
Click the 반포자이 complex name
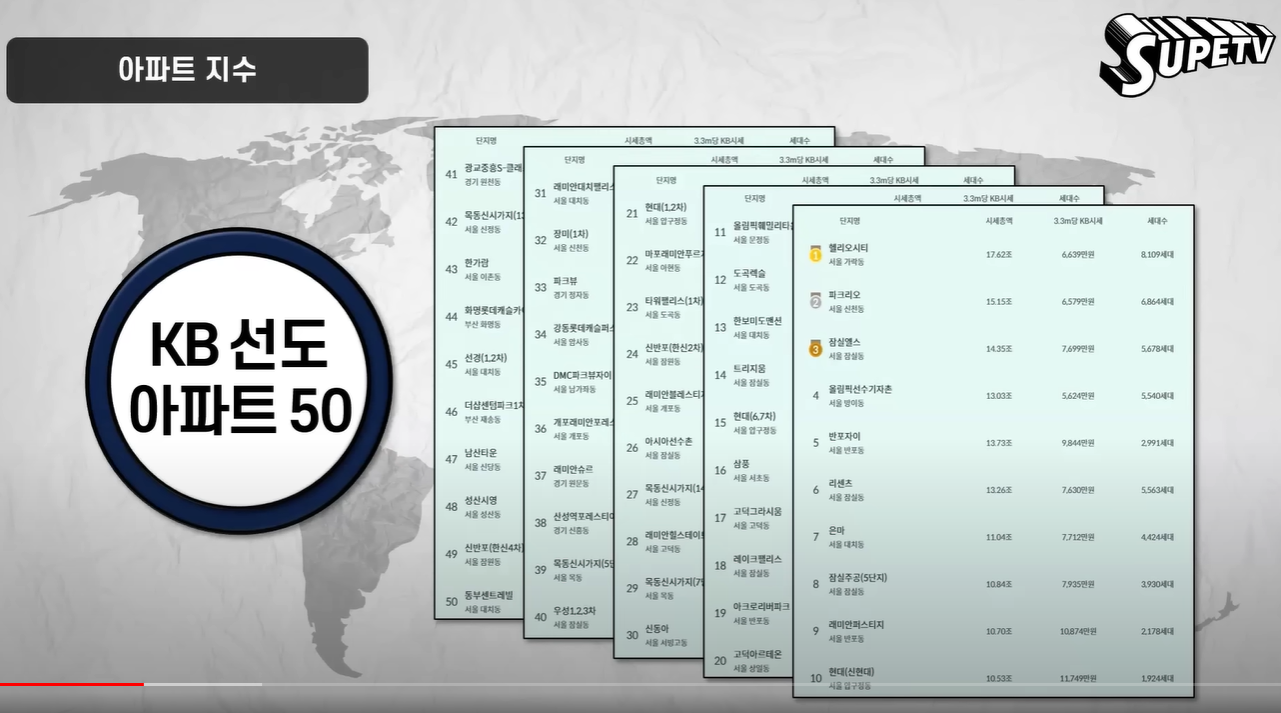tap(844, 436)
